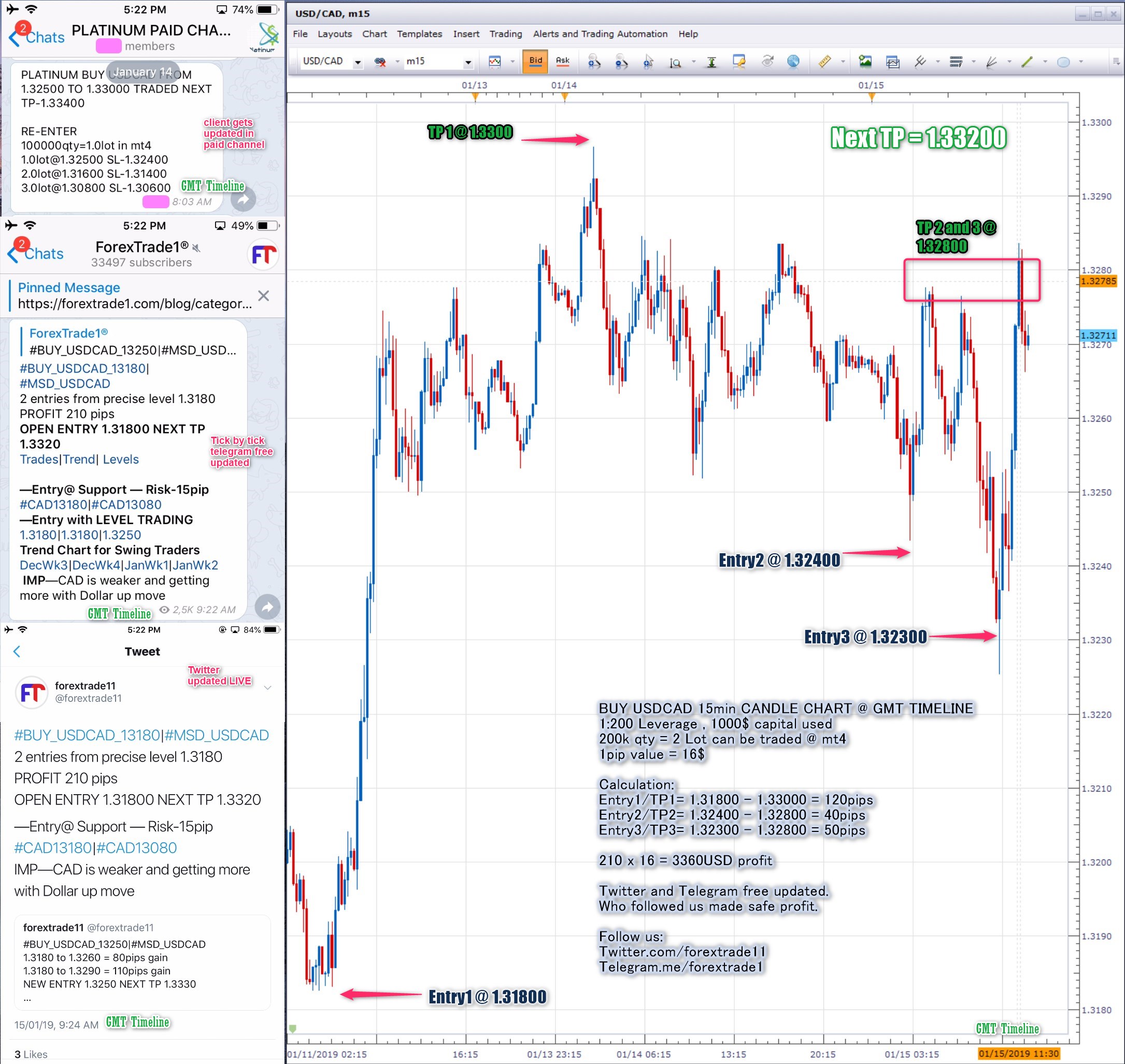Expand the vertical zoom dropdown arrow
Image resolution: width=1125 pixels, height=1064 pixels.
click(x=693, y=62)
